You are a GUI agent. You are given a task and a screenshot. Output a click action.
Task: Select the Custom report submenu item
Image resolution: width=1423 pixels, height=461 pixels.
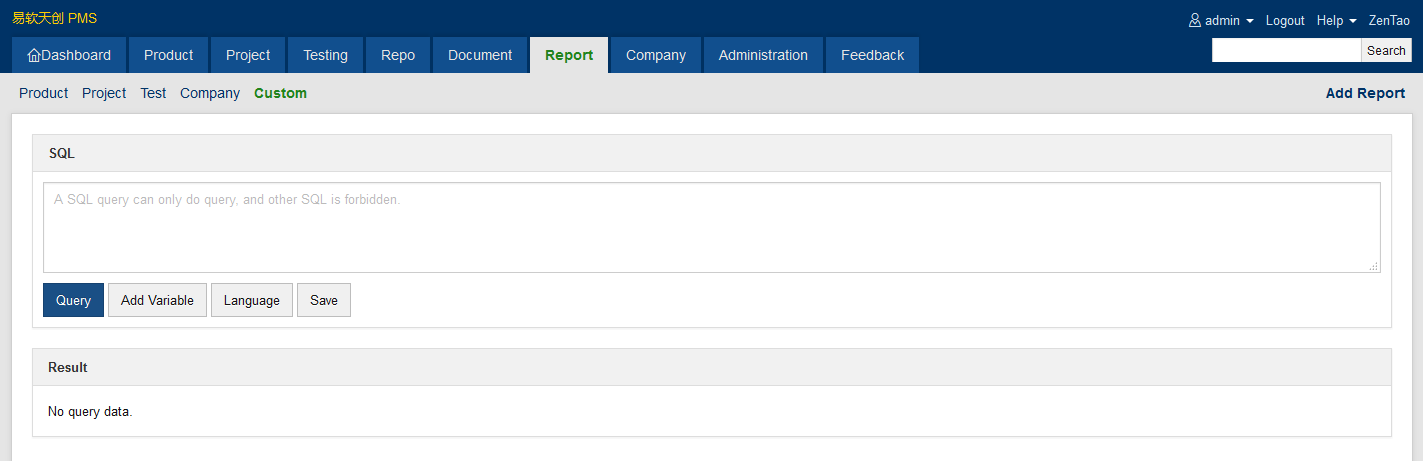click(280, 93)
